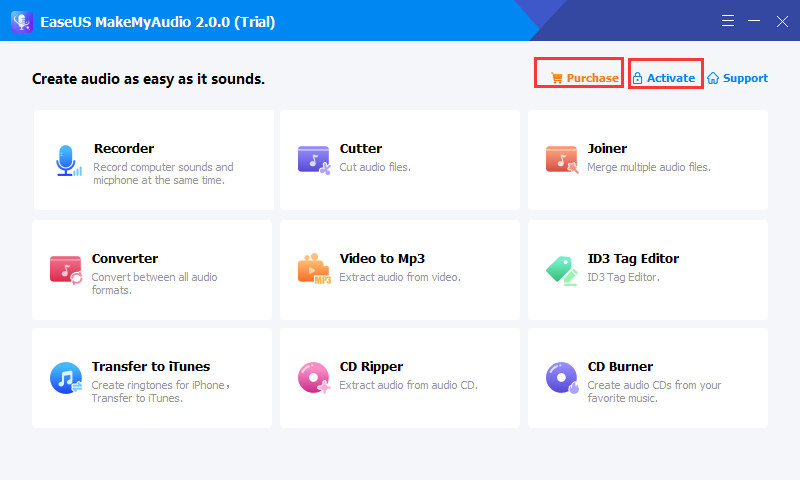Open the Recorder tool title

124,148
